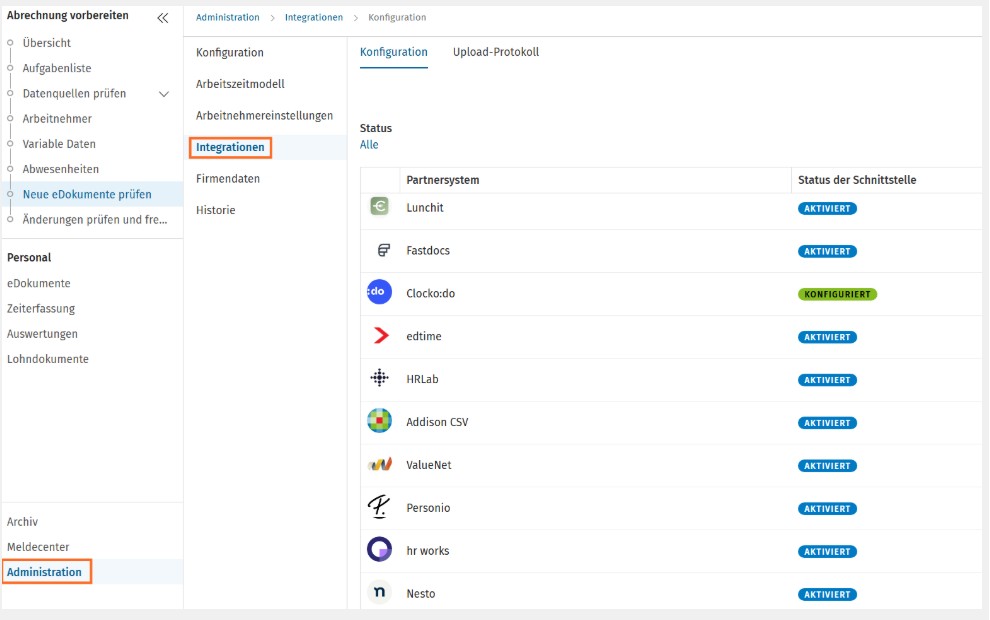Open Konfiguration in the settings menu
Viewport: 990px width, 620px height.
[229, 52]
